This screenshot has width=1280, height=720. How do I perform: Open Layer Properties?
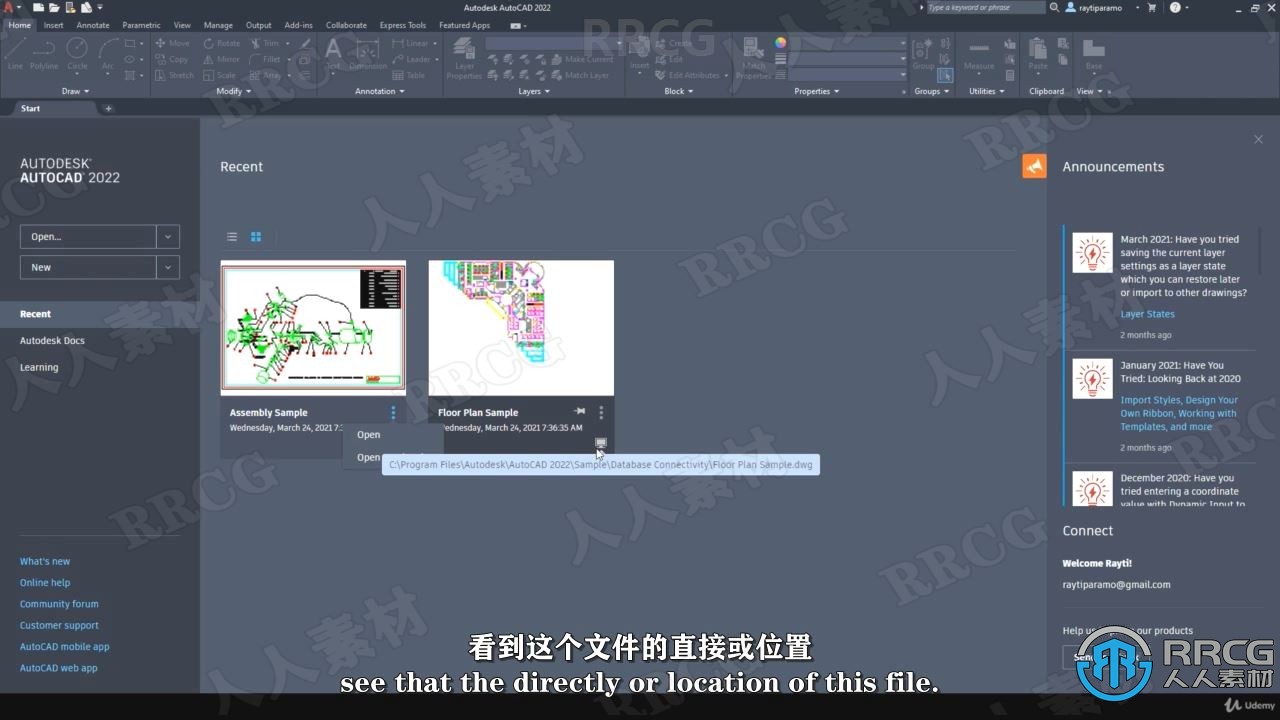click(464, 58)
